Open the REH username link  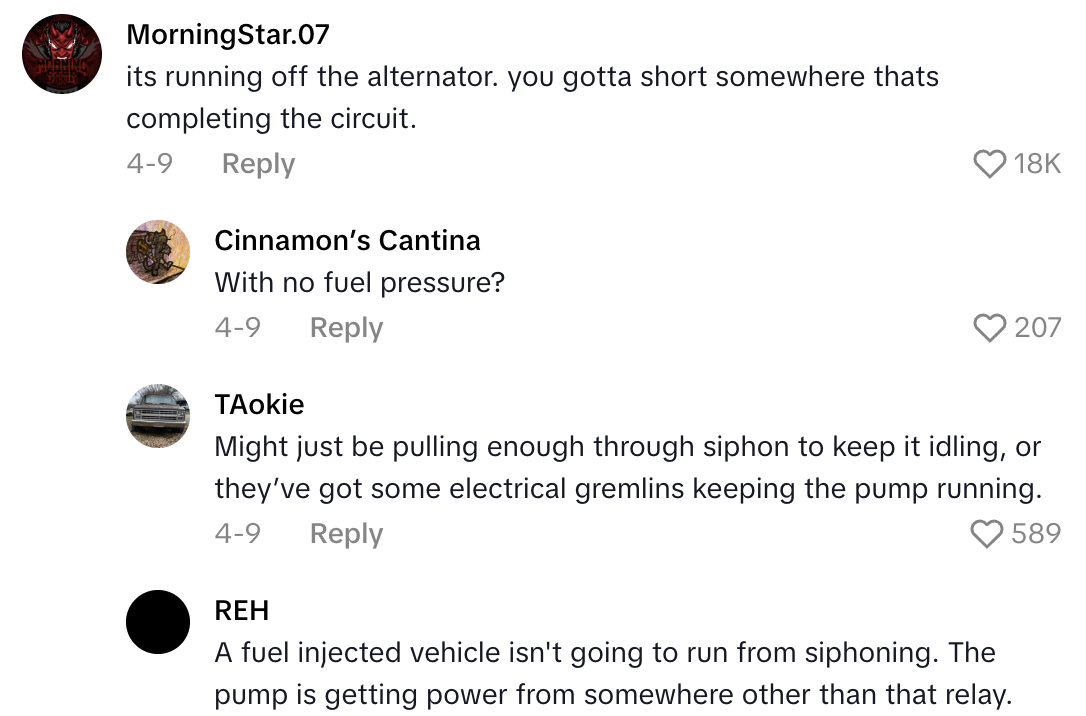click(x=241, y=611)
